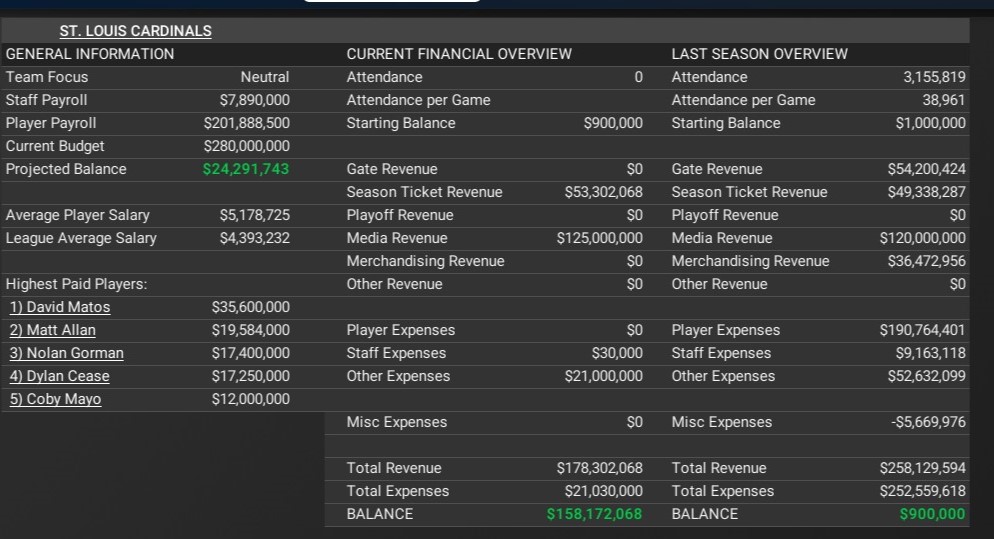
Task: Click David Matos salary $35,600,000
Action: pos(250,307)
